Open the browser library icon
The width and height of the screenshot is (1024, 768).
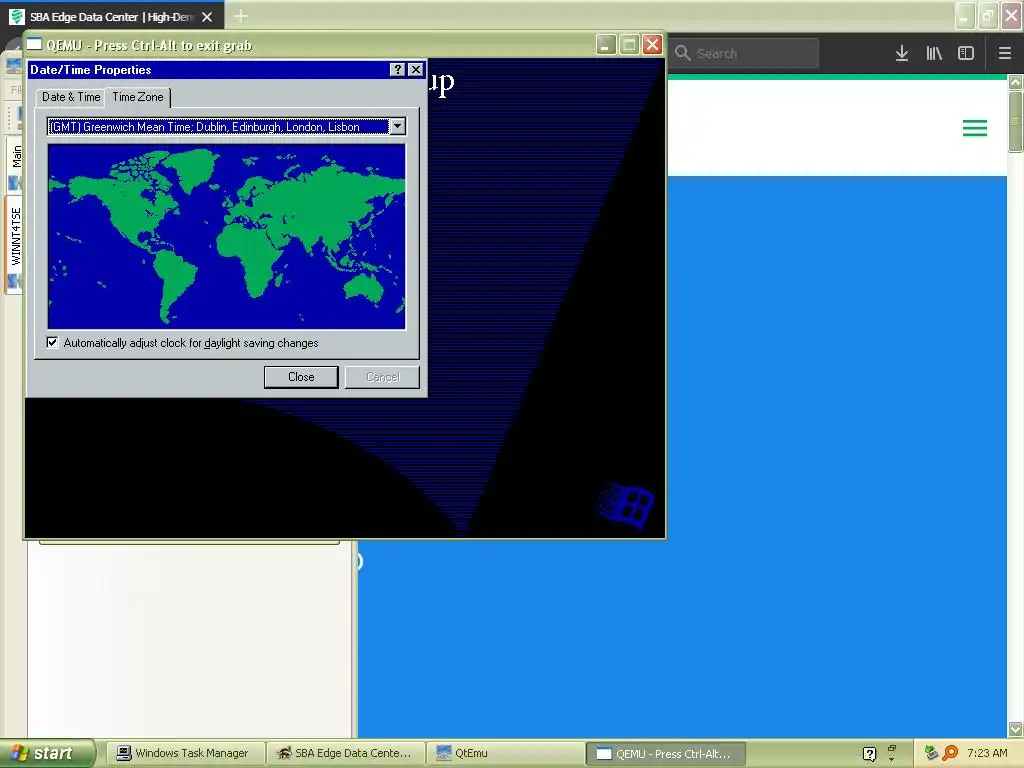(934, 54)
